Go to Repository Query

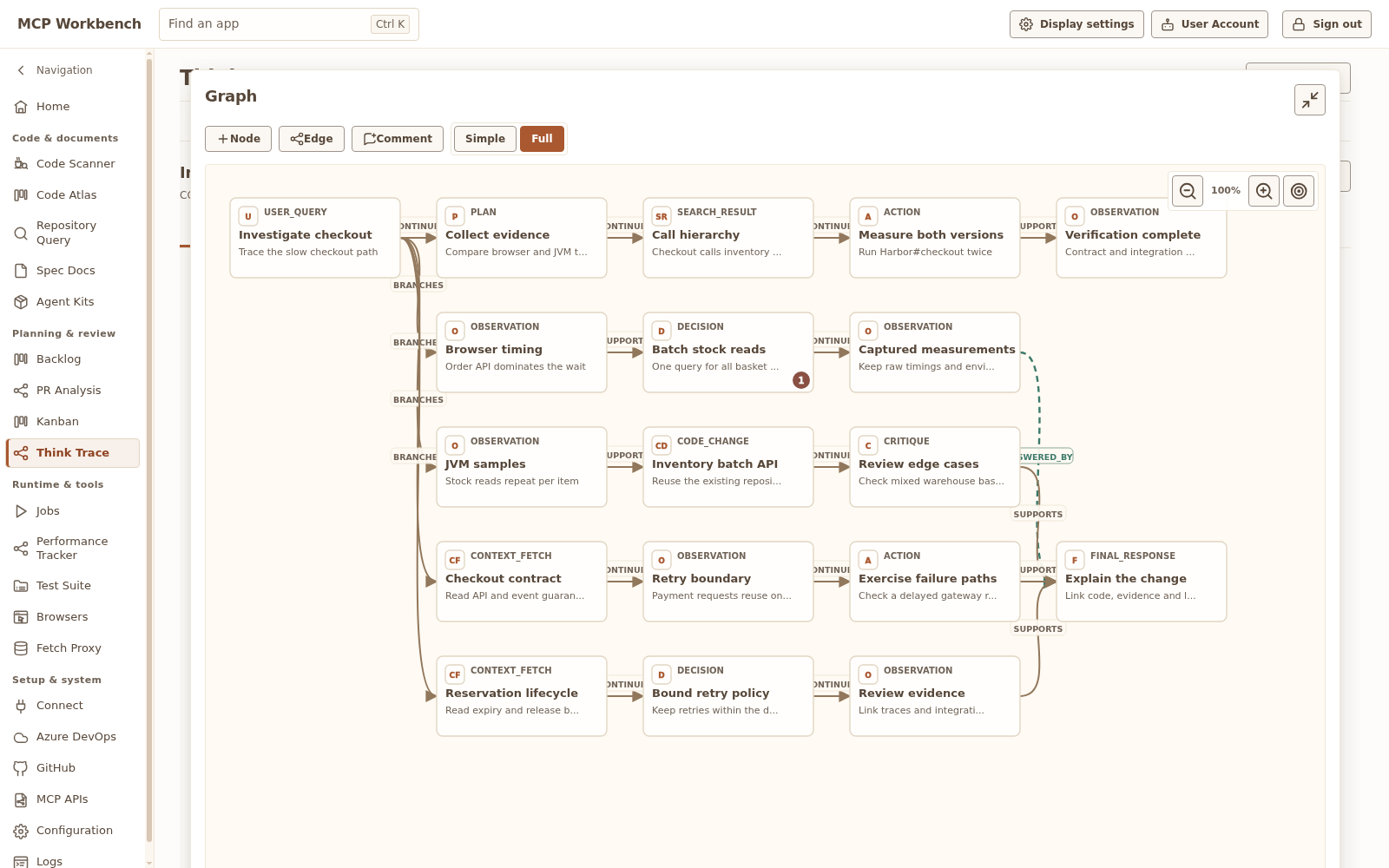pos(73,233)
